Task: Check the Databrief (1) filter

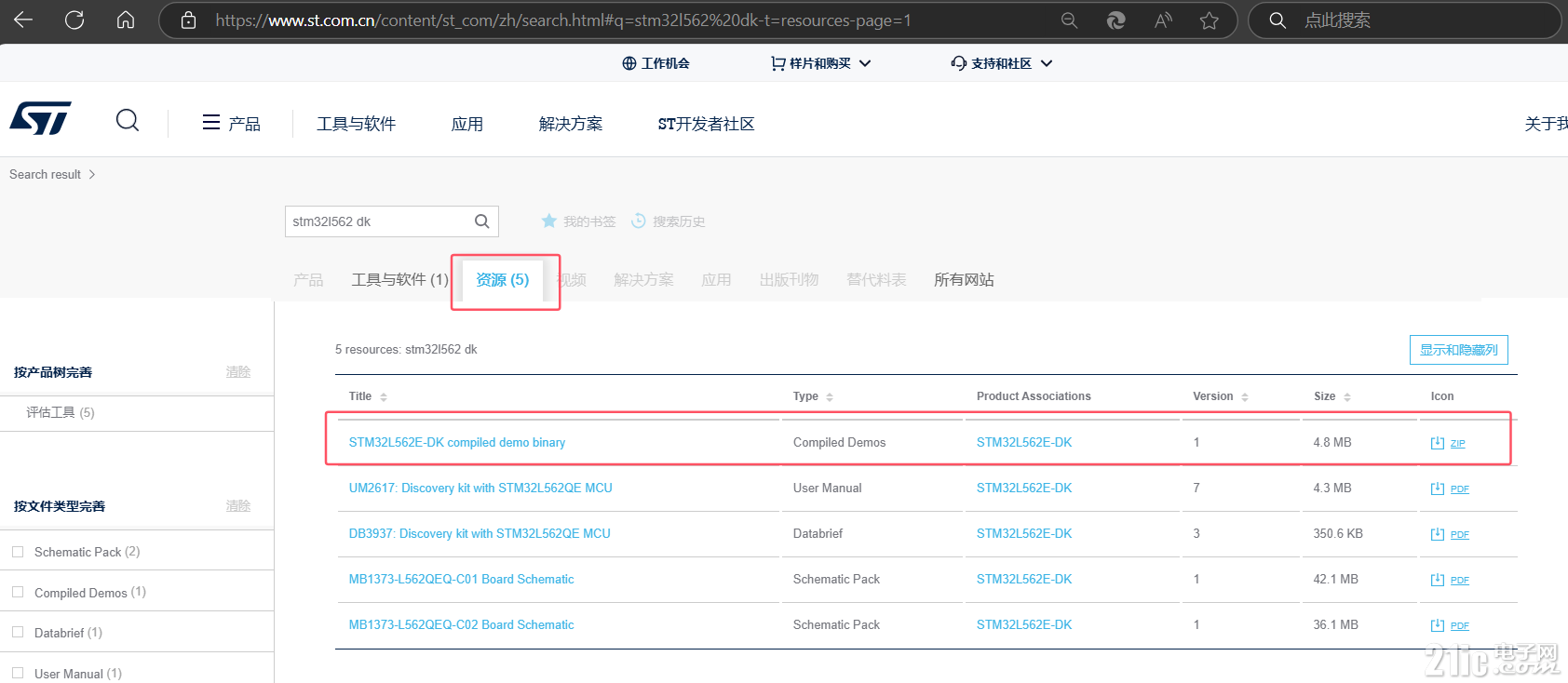Action: [18, 632]
